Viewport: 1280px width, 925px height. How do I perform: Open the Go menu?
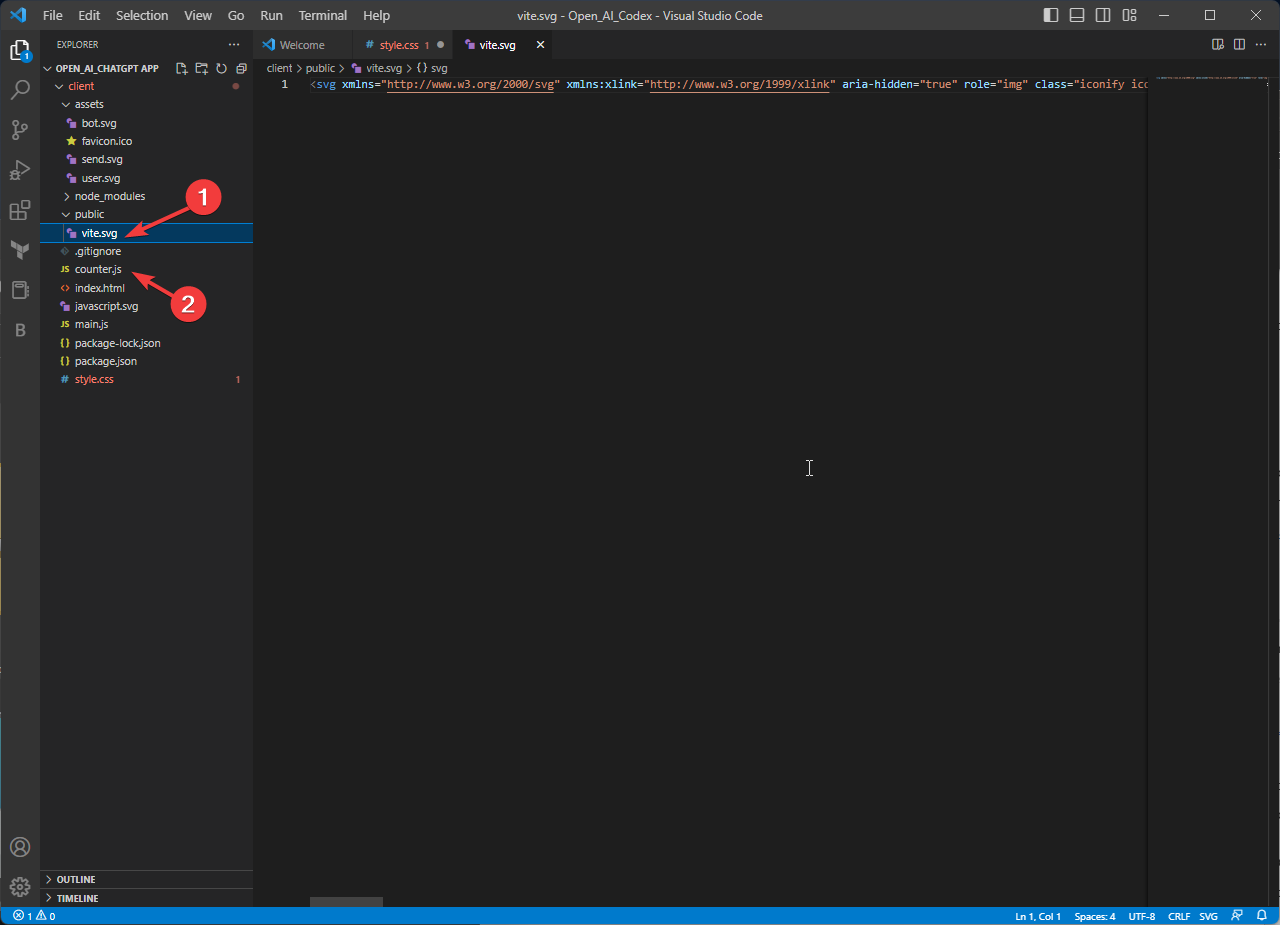(236, 15)
